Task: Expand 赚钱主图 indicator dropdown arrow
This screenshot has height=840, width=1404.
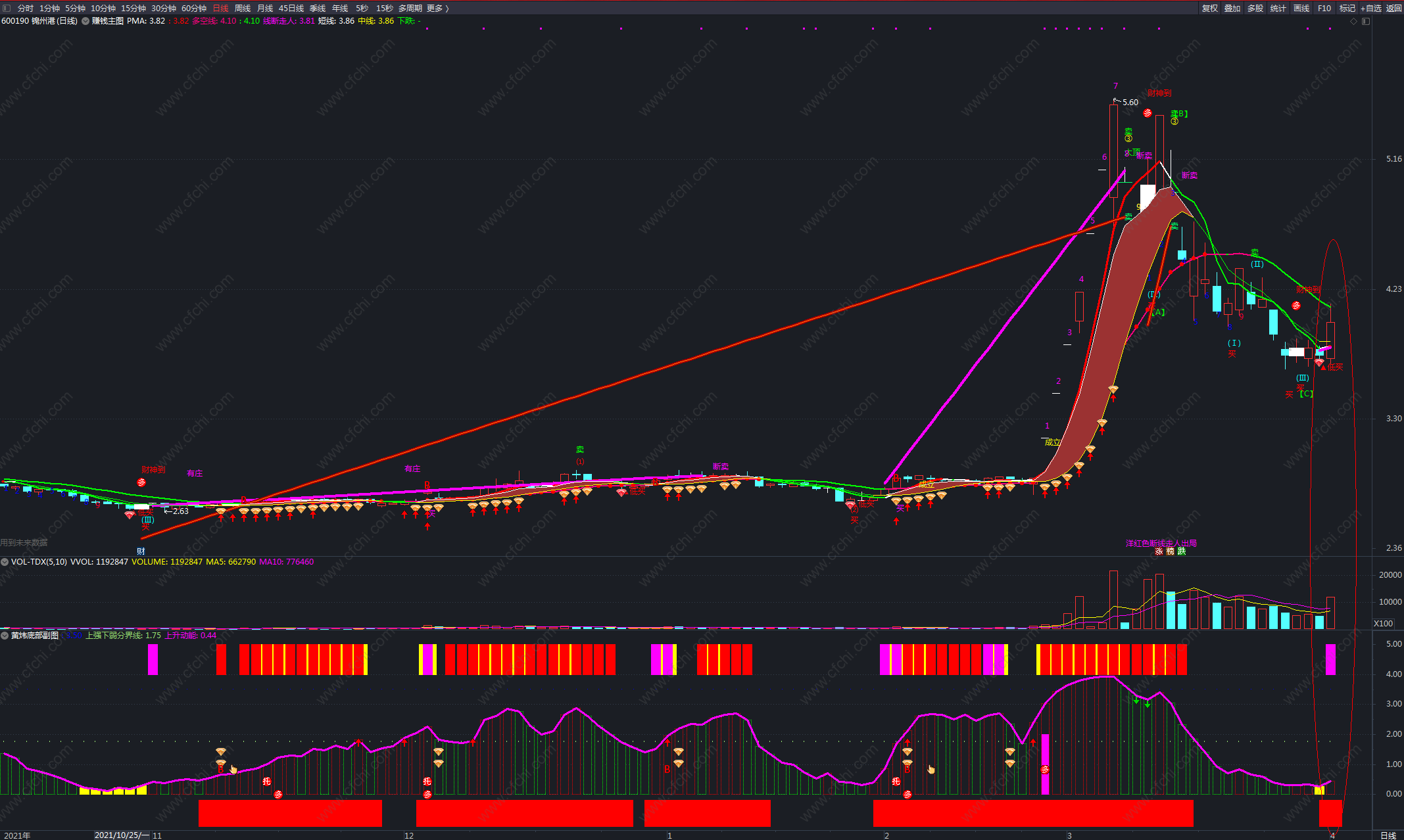Action: 85,21
